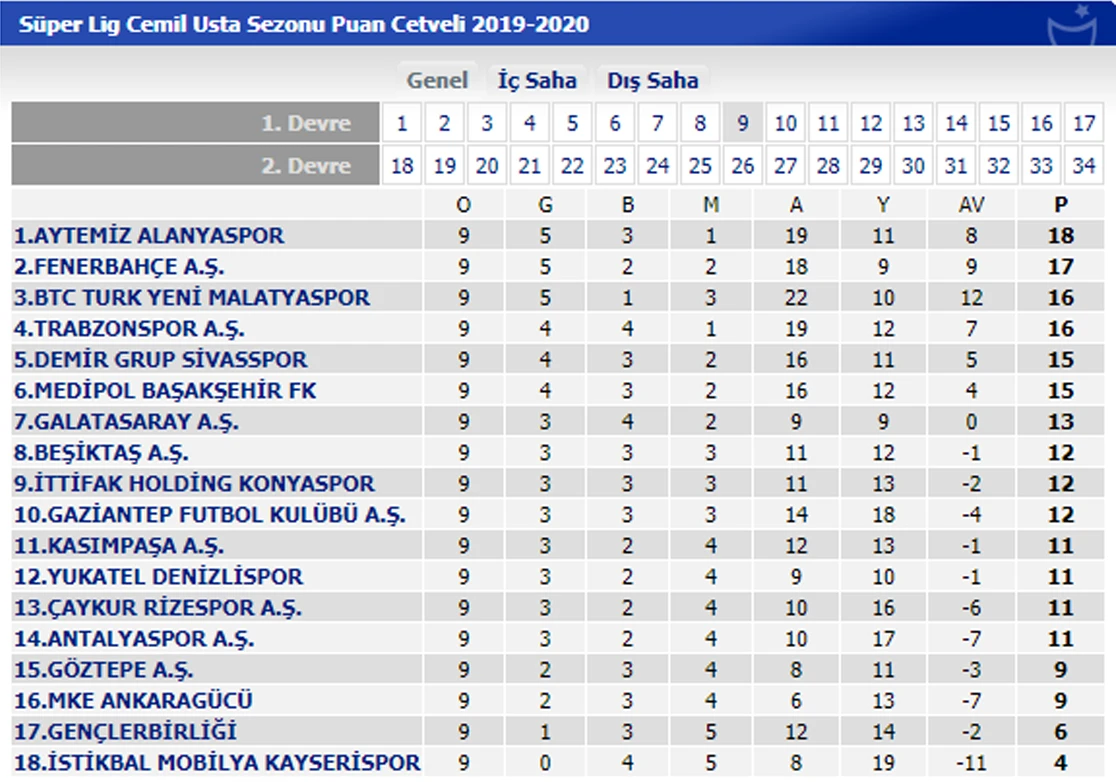Viewport: 1116px width, 782px height.
Task: Click İstikbal Mobilya Kayserispor link
Action: (217, 762)
